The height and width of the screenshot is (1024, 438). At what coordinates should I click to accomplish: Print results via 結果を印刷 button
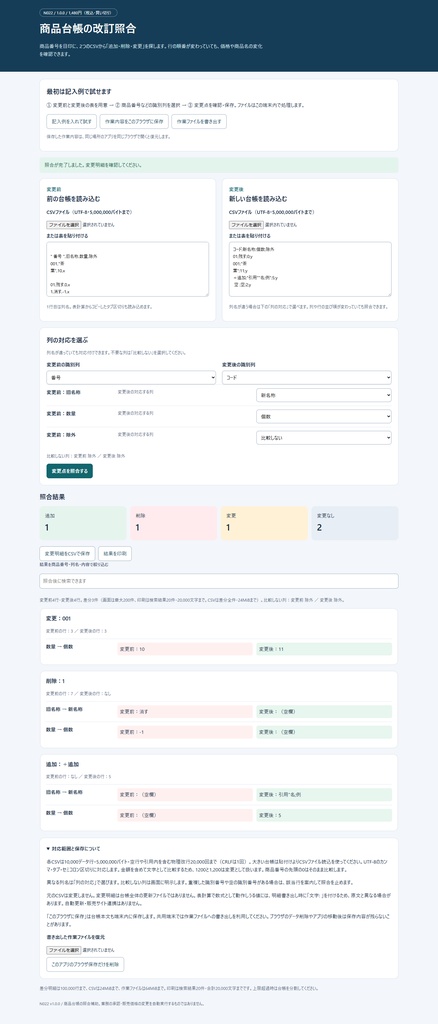click(115, 553)
